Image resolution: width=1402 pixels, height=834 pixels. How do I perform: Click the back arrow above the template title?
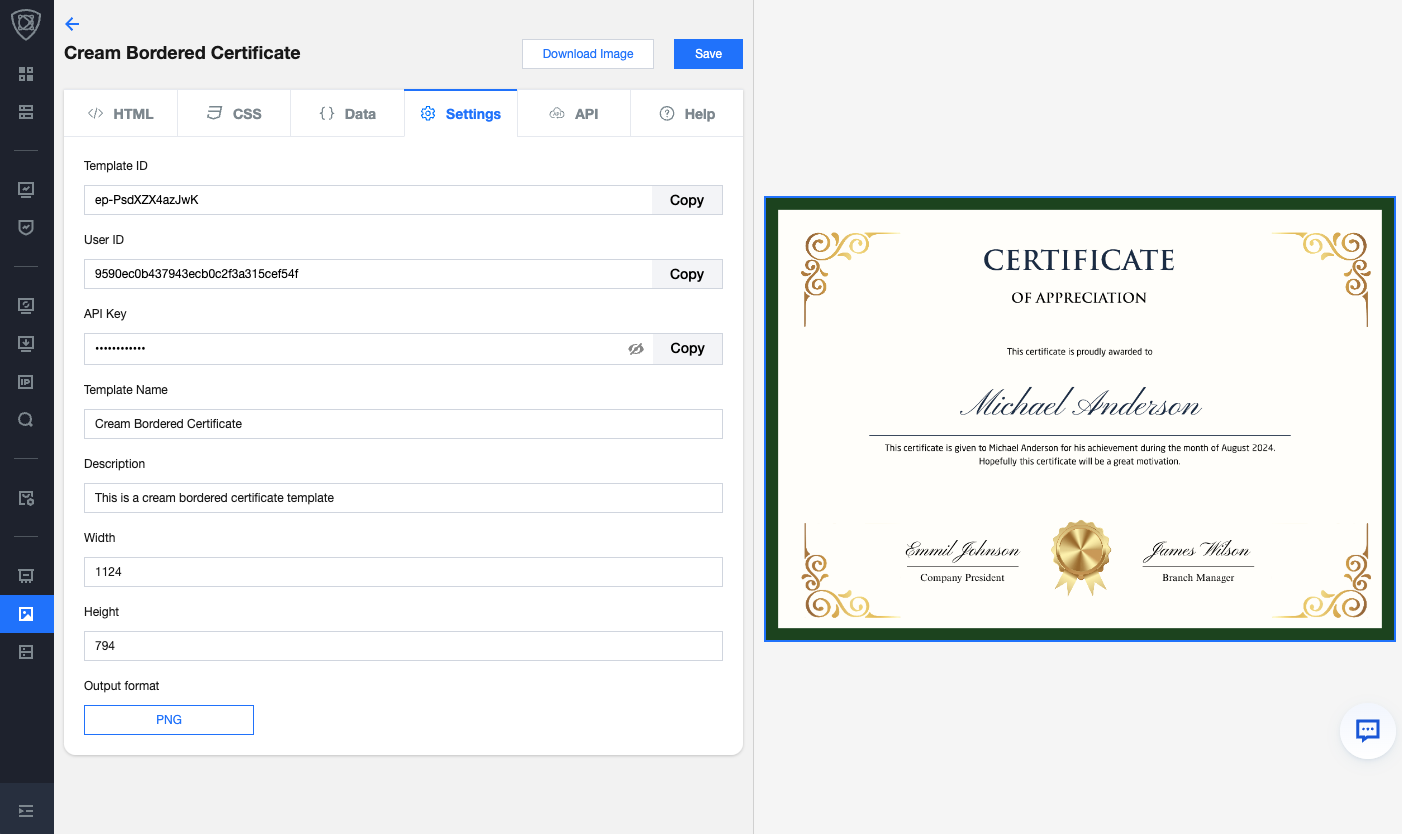(72, 24)
